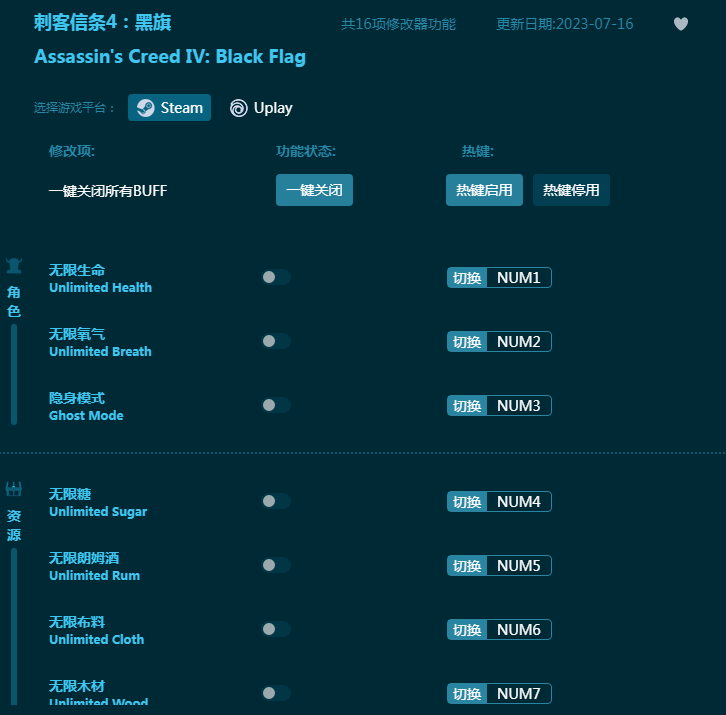The image size is (726, 715).
Task: Click the 更新日期:2023-07-16 text
Action: point(565,24)
